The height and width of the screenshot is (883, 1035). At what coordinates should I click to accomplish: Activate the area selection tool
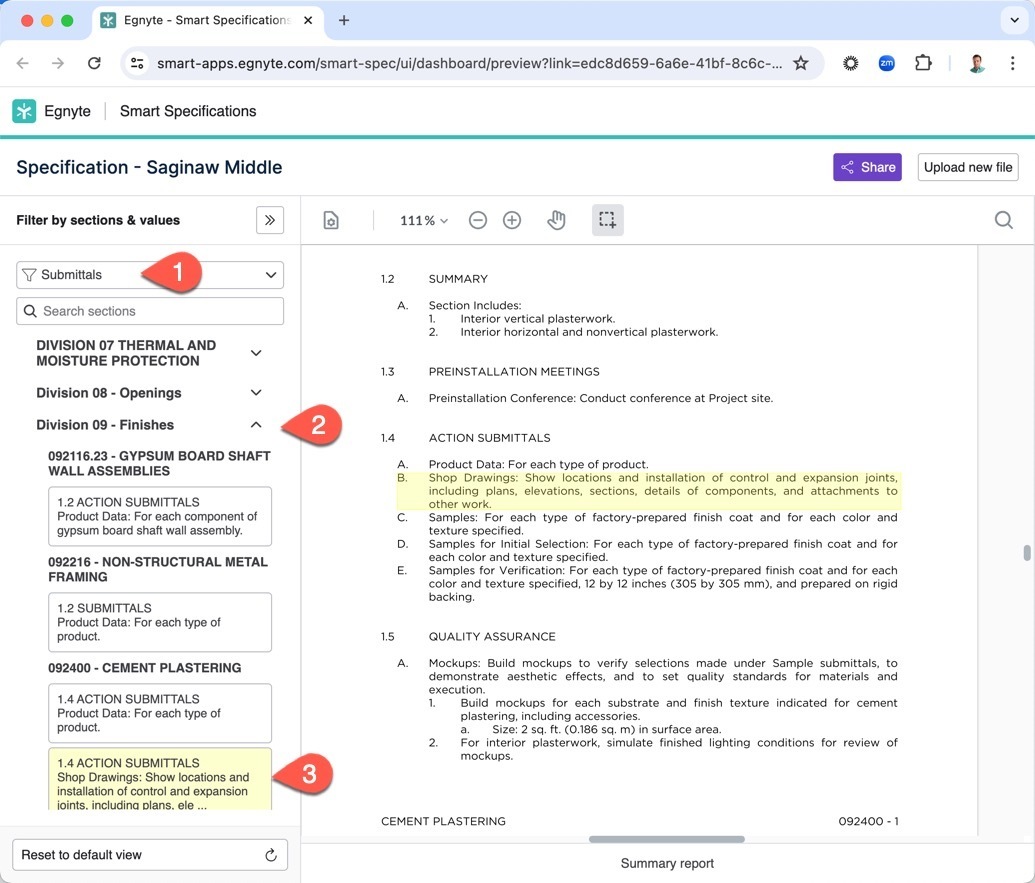(x=607, y=220)
